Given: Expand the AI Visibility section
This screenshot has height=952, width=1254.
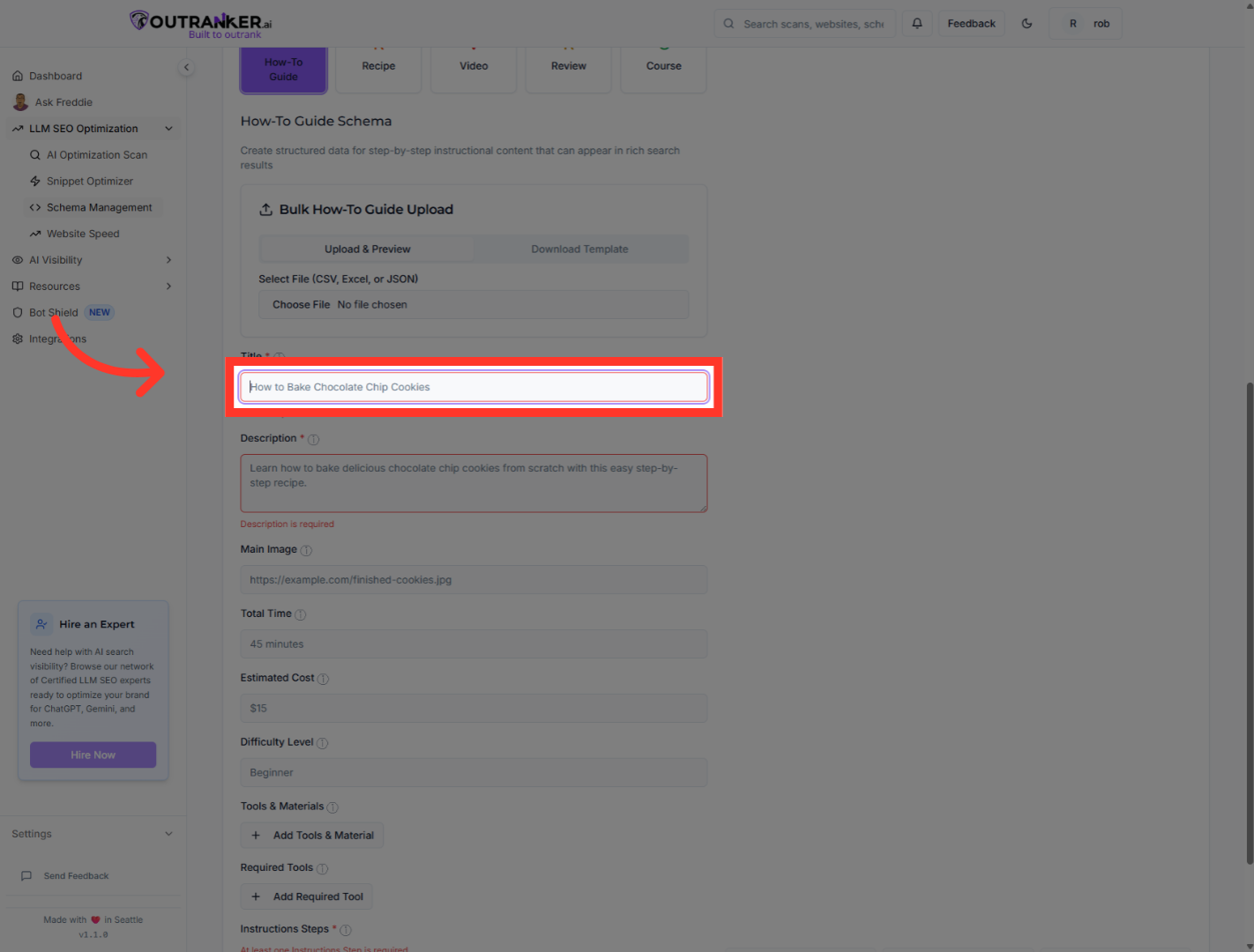Looking at the screenshot, I should tap(93, 260).
